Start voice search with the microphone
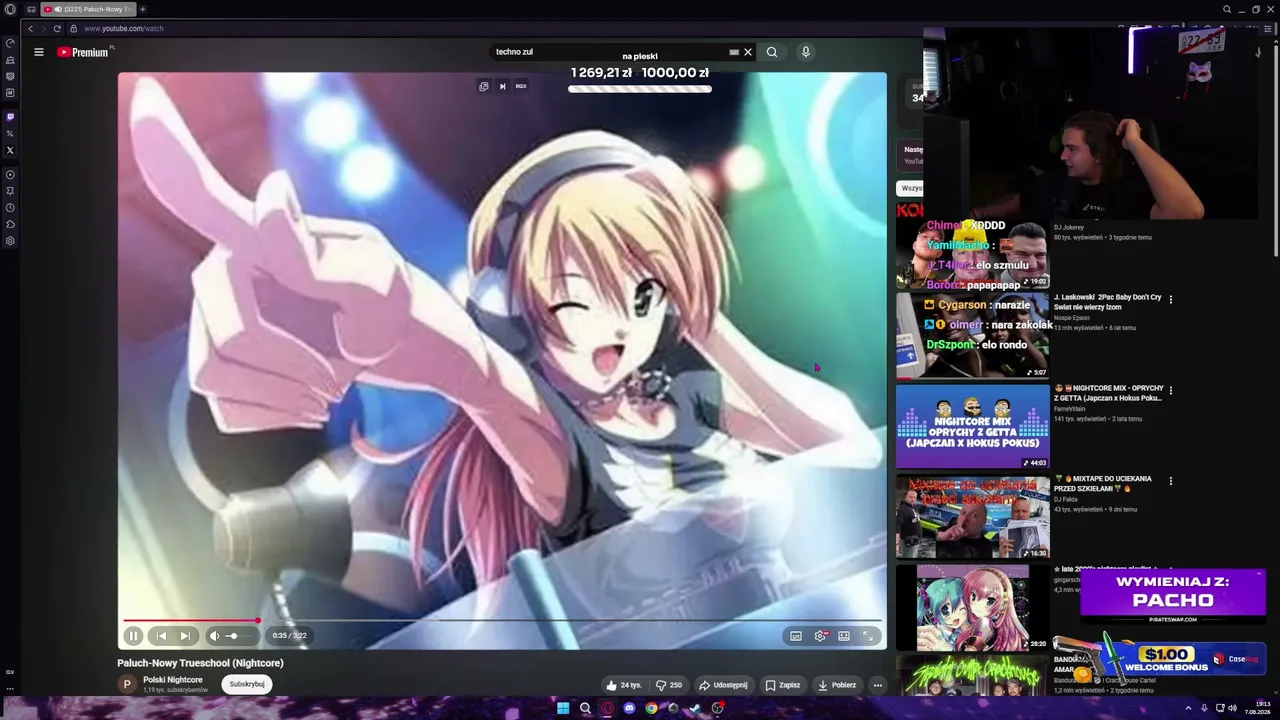The height and width of the screenshot is (720, 1280). (805, 52)
